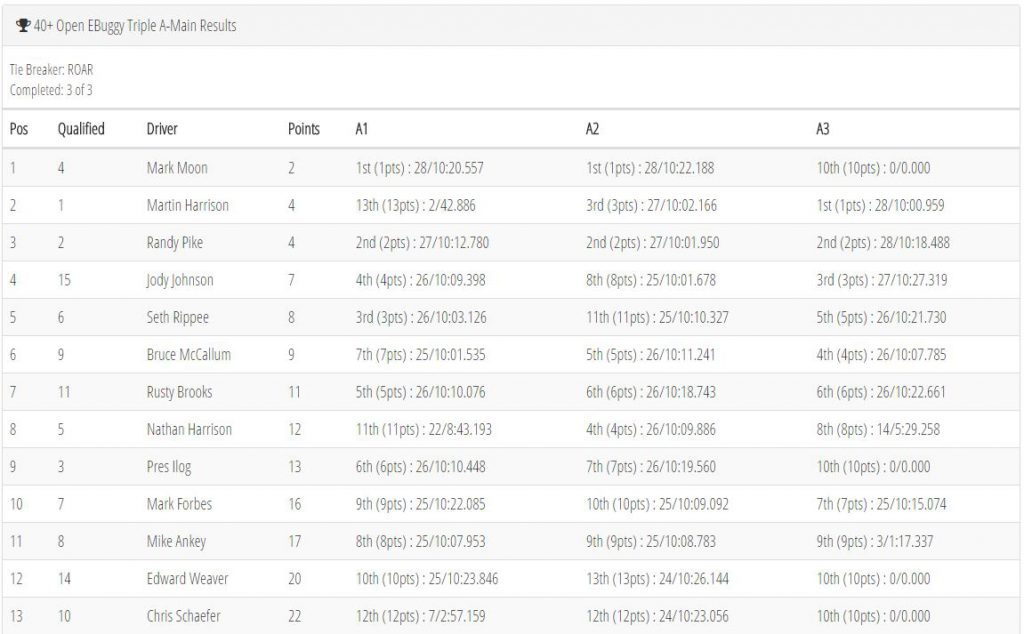Click the 'A1' column header

[x=362, y=129]
